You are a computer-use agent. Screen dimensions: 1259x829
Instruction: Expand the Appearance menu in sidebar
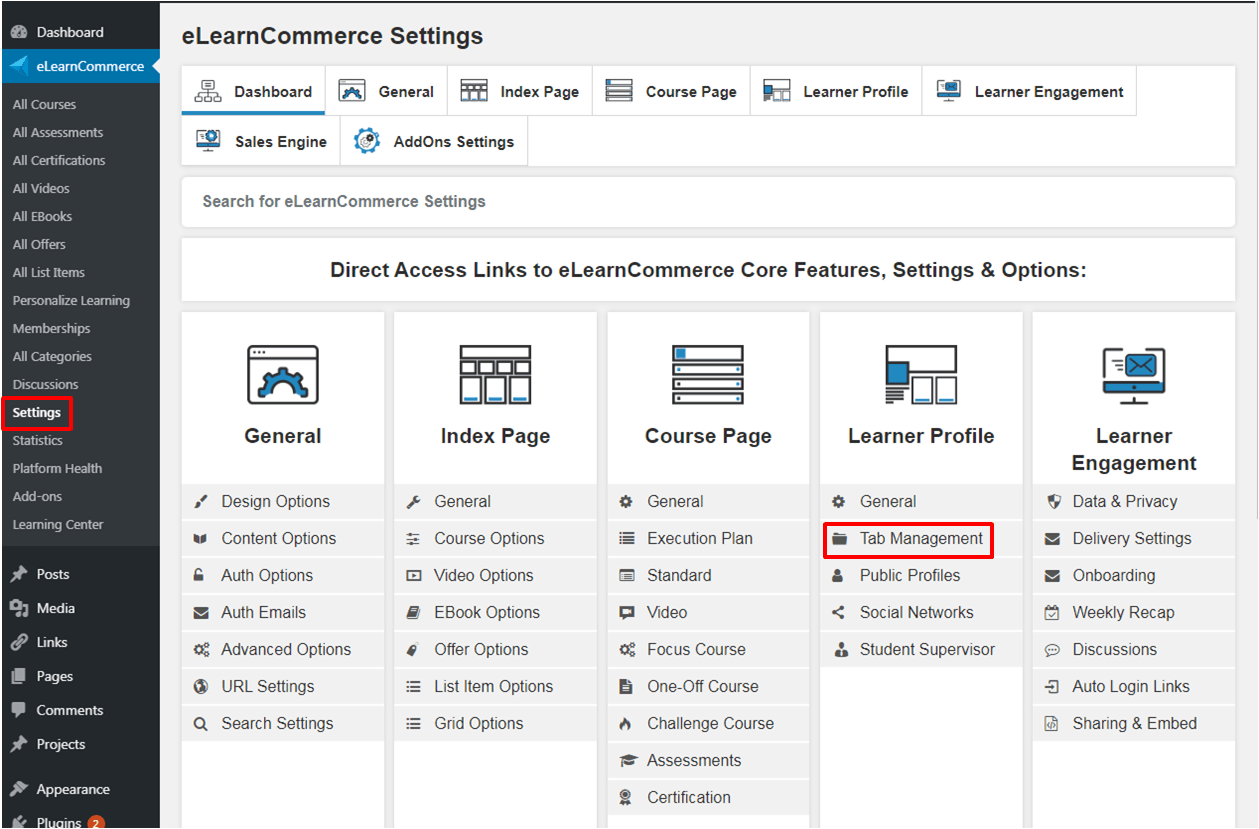tap(72, 790)
